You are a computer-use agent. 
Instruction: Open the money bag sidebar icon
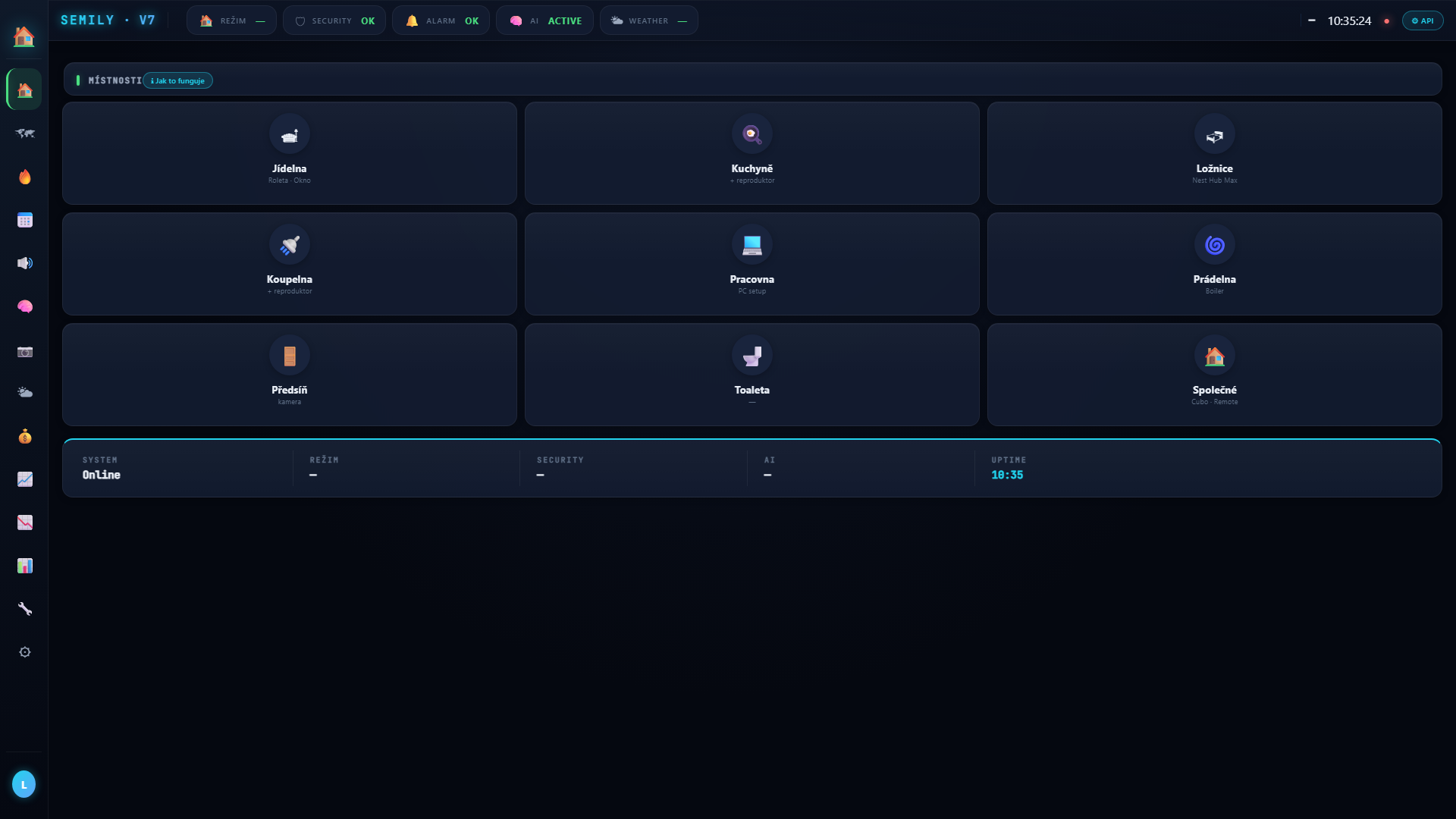point(24,436)
